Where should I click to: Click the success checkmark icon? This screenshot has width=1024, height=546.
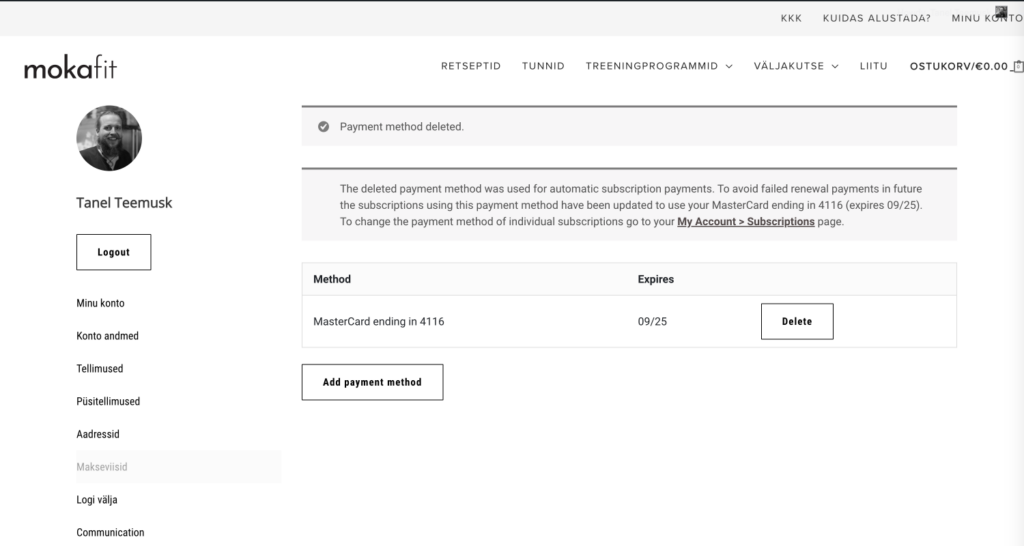click(x=323, y=127)
